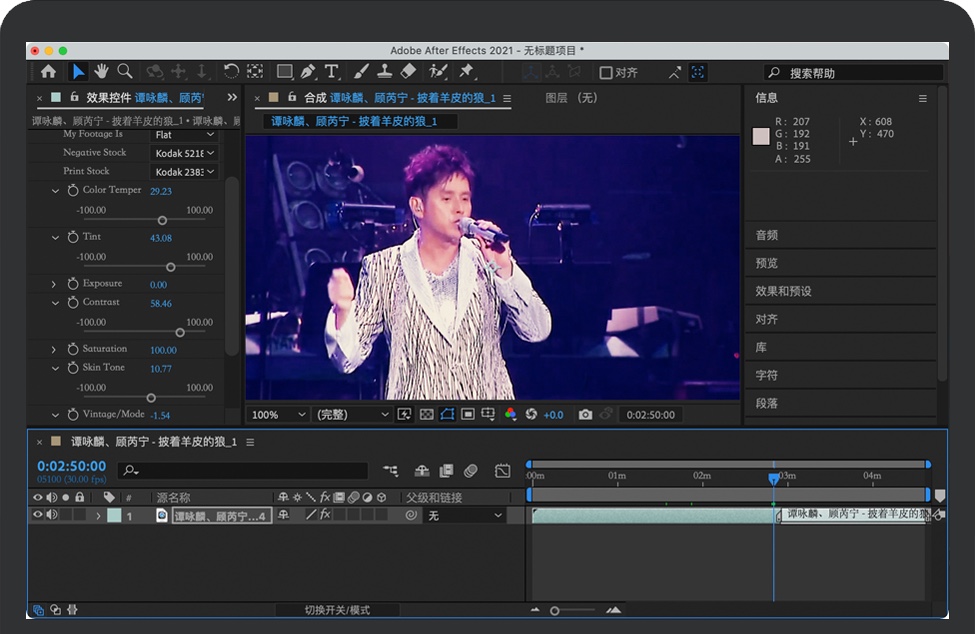
Task: Enable the 对齐 snapping checkbox
Action: tap(606, 72)
